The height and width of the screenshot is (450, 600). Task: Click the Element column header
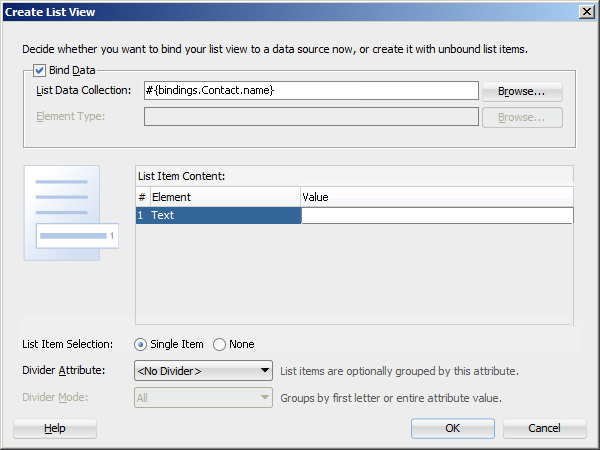tap(225, 197)
